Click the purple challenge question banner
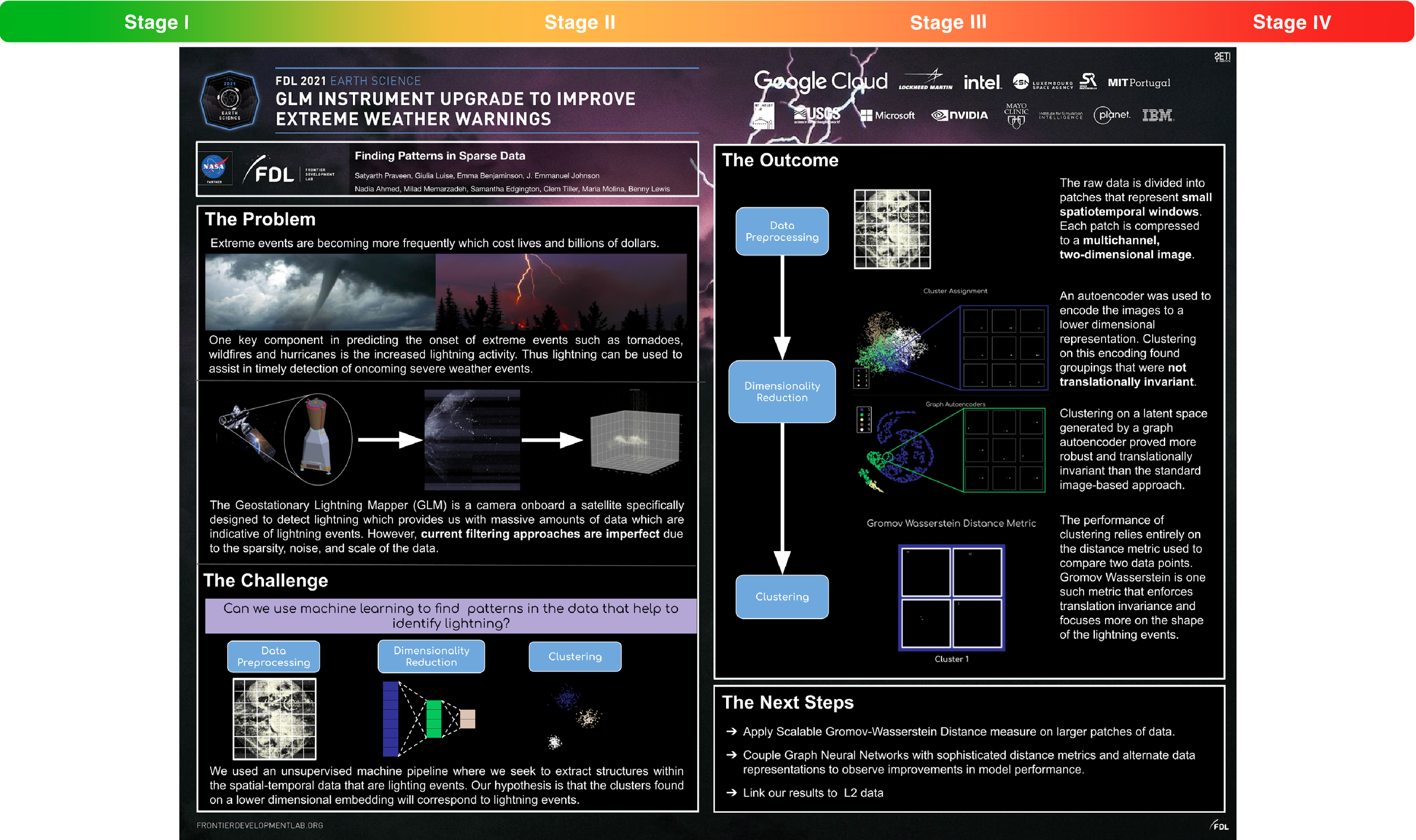 tap(450, 616)
